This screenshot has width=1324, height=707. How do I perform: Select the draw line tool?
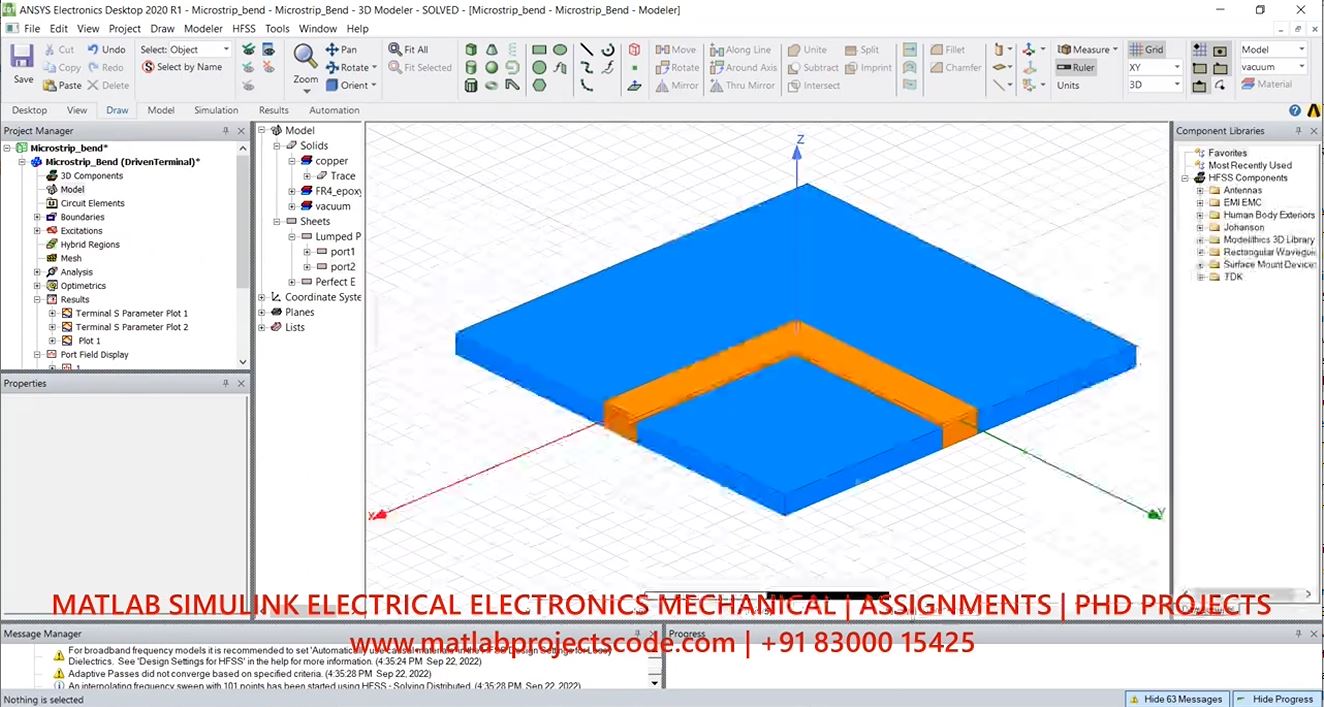coord(587,49)
